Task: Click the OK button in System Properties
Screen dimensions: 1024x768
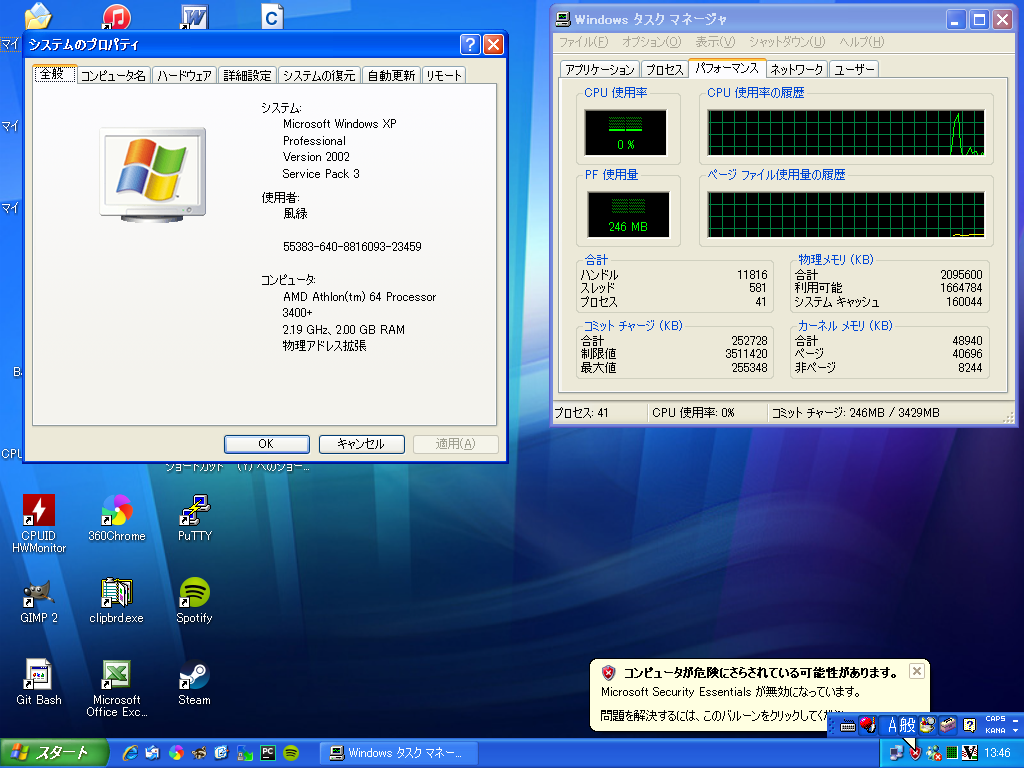Action: 265,444
